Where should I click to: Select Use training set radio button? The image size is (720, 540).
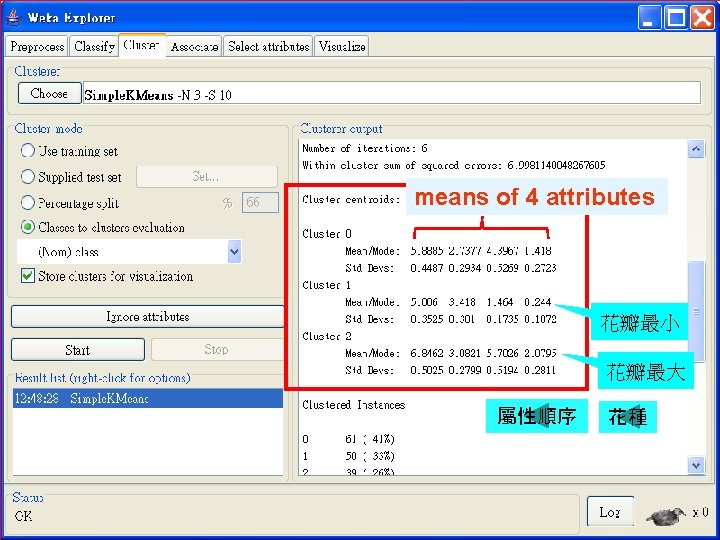coord(28,151)
